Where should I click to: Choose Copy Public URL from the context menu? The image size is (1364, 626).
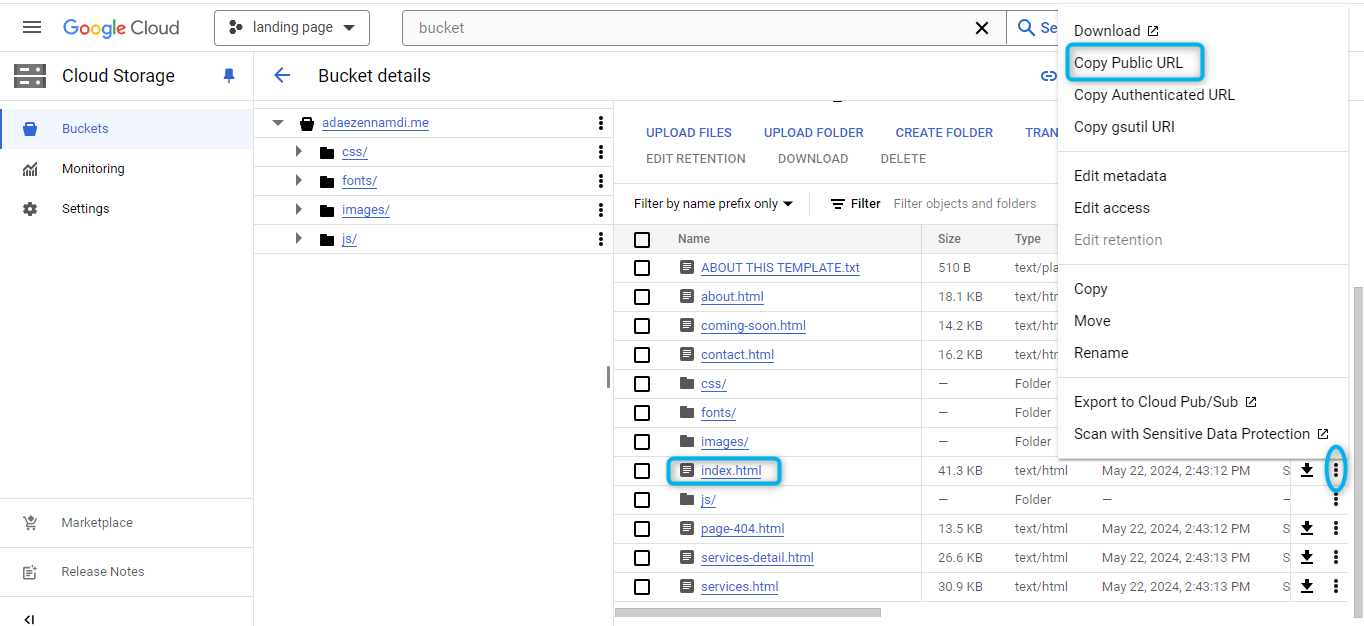coord(1128,63)
